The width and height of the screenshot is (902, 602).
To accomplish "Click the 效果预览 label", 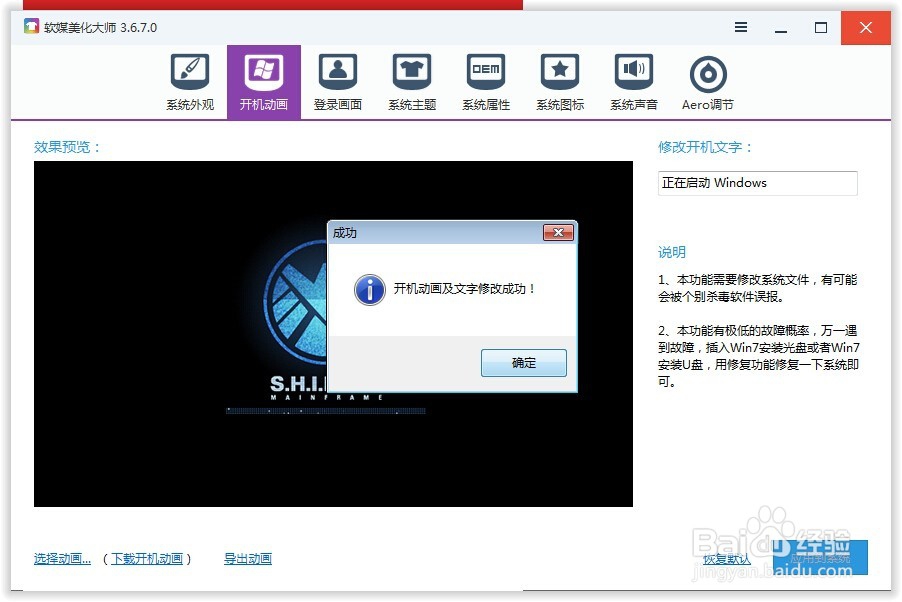I will [x=67, y=147].
